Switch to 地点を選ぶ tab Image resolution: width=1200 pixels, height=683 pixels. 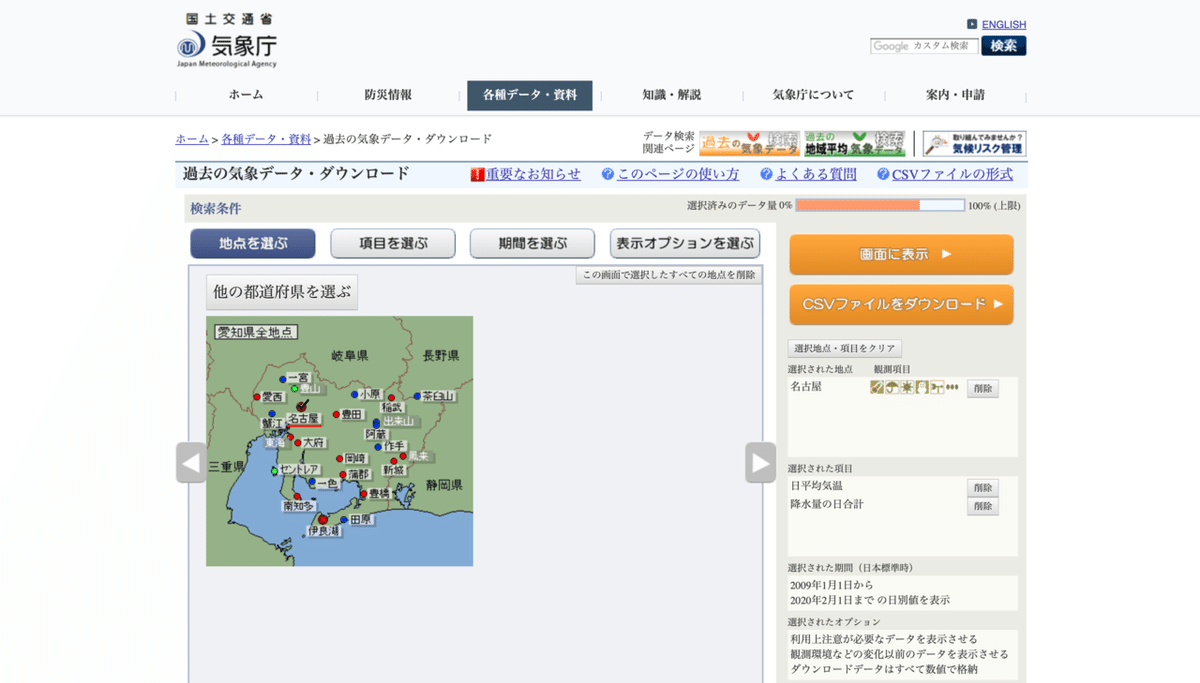click(x=253, y=243)
